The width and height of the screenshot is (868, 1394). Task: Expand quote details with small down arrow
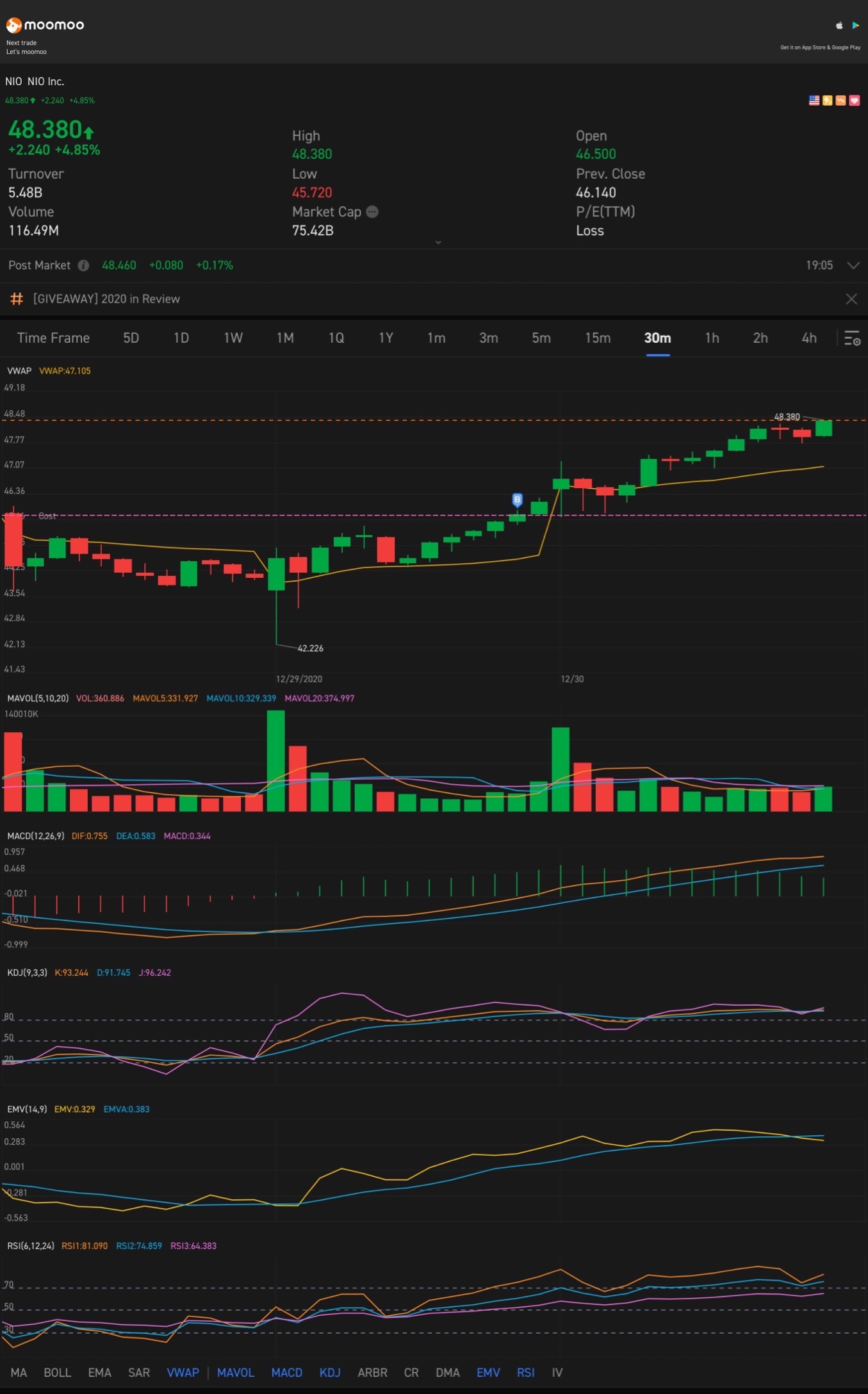click(438, 242)
